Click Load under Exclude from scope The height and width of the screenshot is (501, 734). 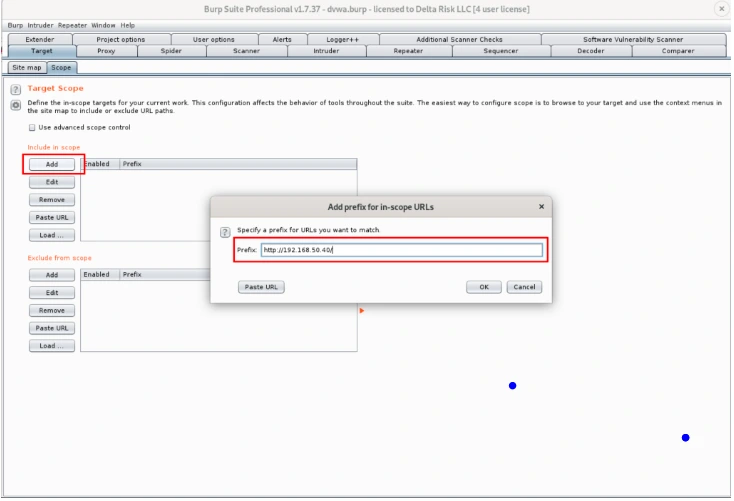[x=51, y=346]
